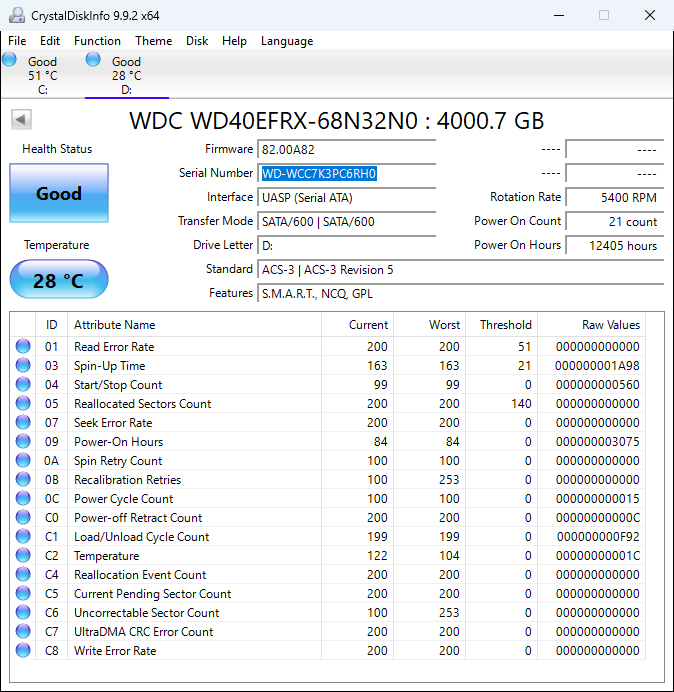Open the File menu

tap(17, 41)
